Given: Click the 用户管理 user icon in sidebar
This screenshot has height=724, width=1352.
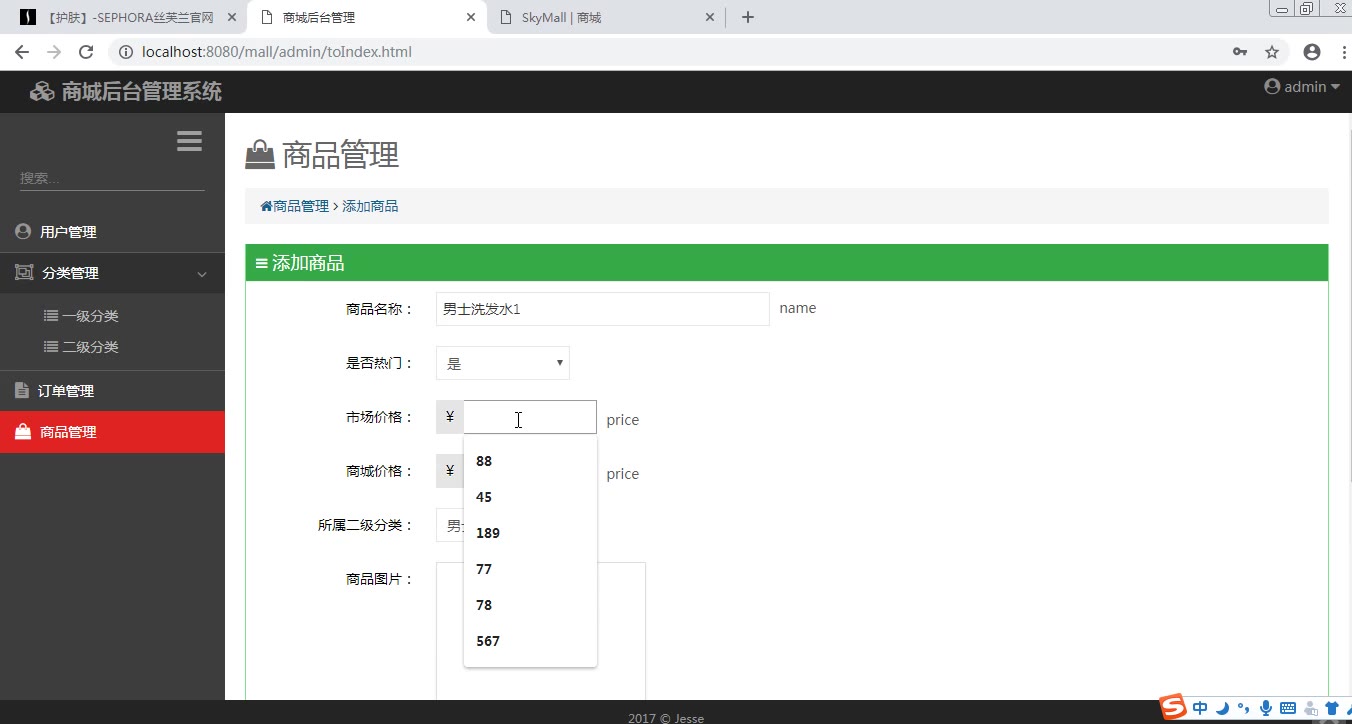Looking at the screenshot, I should (23, 231).
